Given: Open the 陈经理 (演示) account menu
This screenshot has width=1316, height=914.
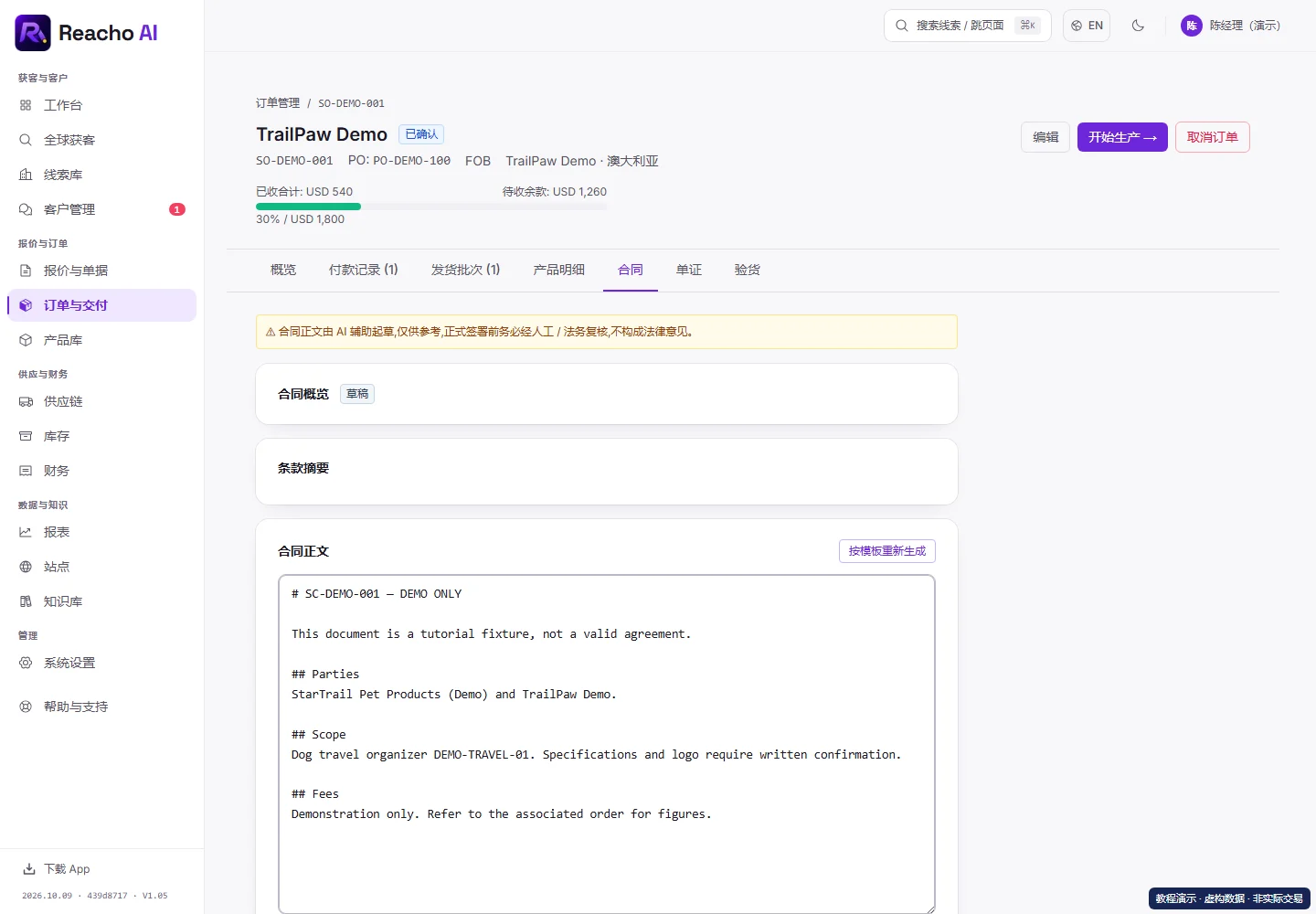Looking at the screenshot, I should tap(1230, 26).
